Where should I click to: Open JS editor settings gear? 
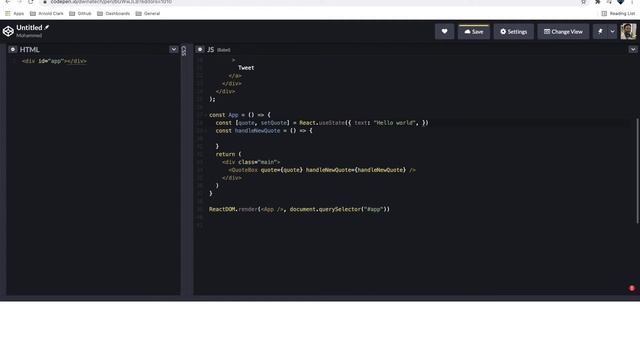point(200,49)
